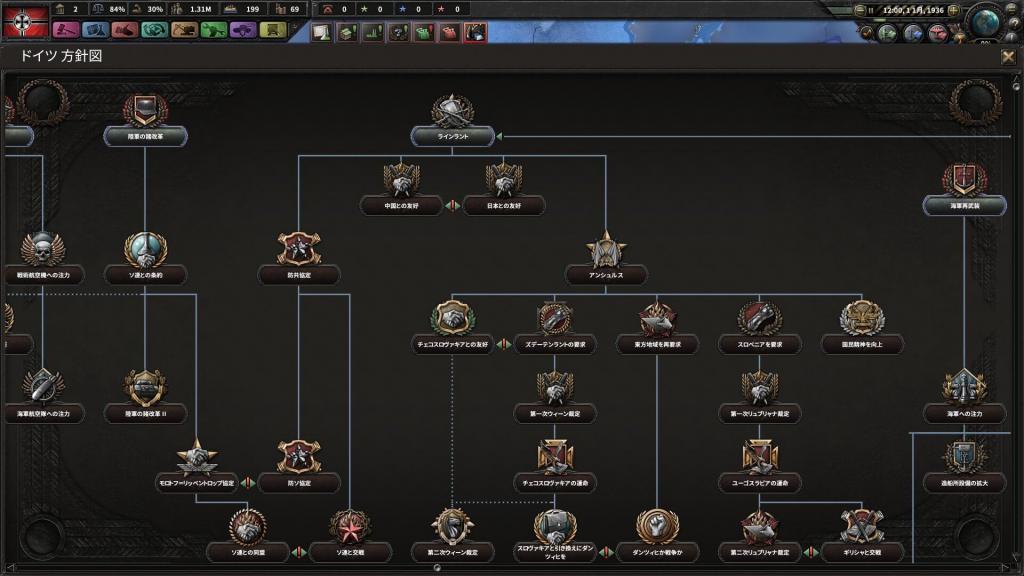1024x576 pixels.
Task: Select the 海軍再武装 focus icon
Action: pyautogui.click(x=965, y=179)
